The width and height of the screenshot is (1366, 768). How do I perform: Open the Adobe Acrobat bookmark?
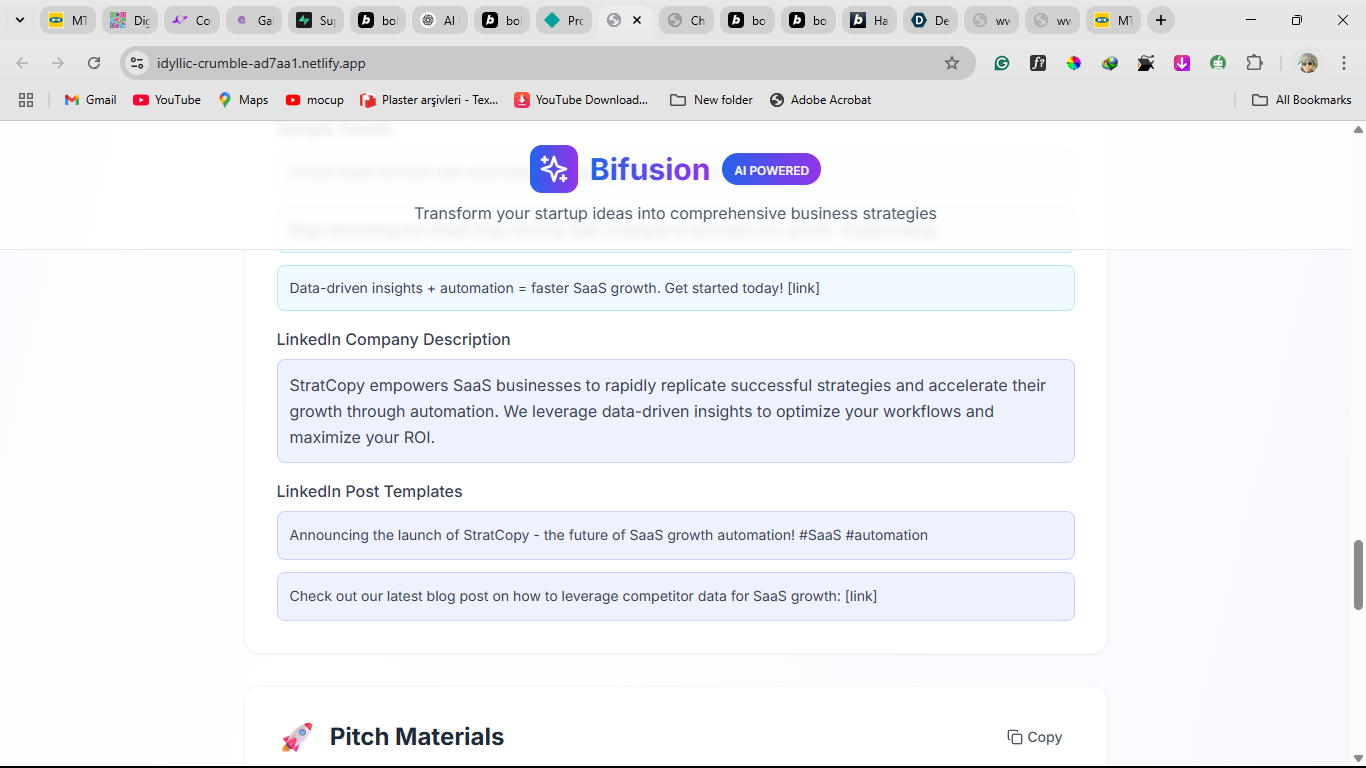[x=820, y=100]
